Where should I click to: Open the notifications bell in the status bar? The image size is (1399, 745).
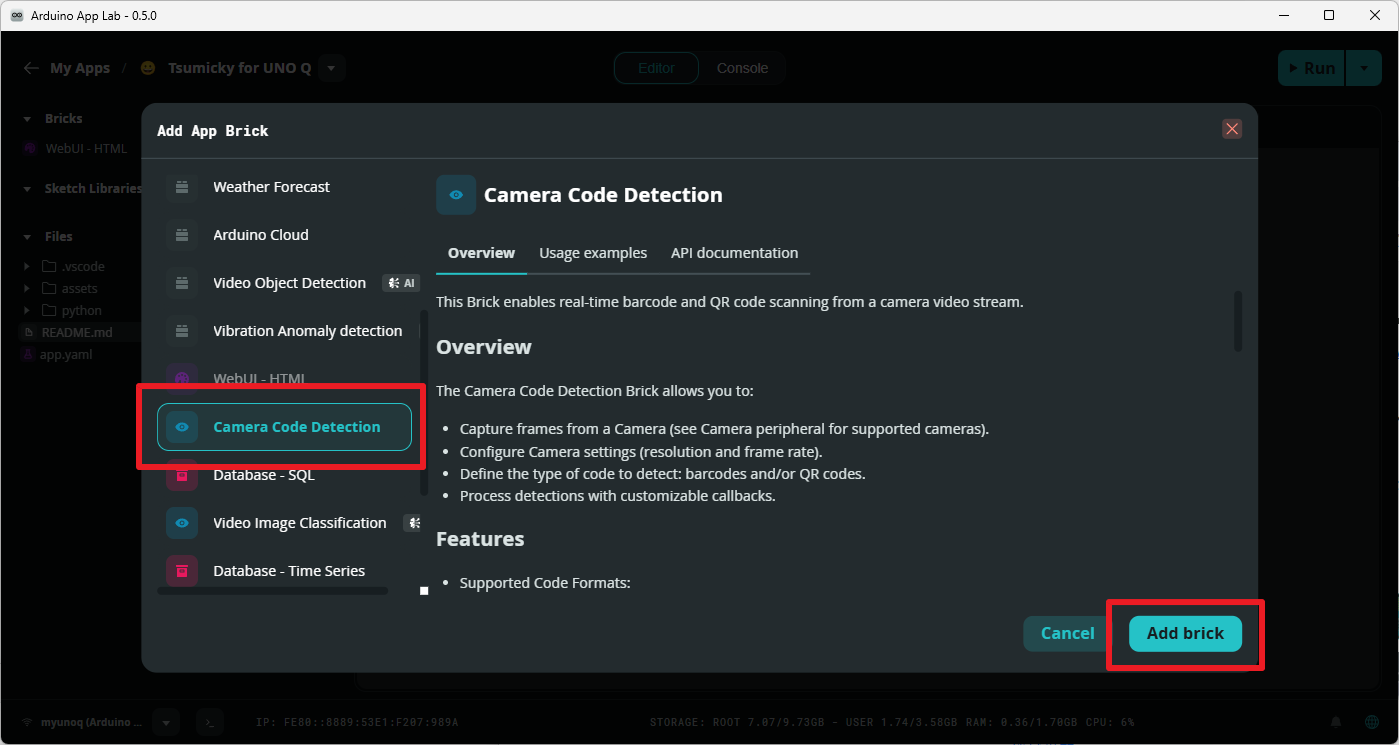1336,722
